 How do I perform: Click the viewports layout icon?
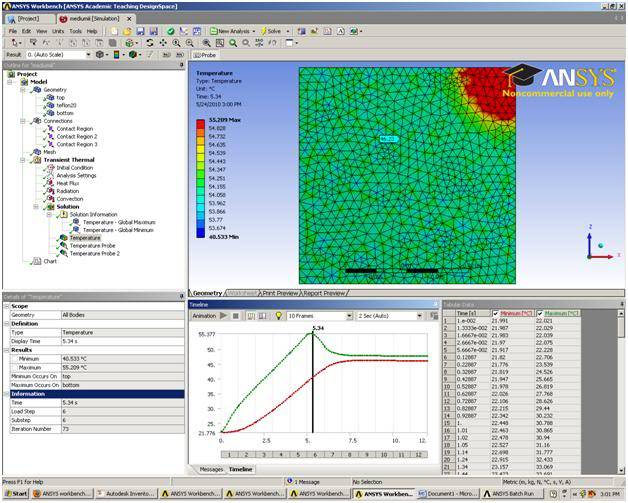click(x=290, y=43)
